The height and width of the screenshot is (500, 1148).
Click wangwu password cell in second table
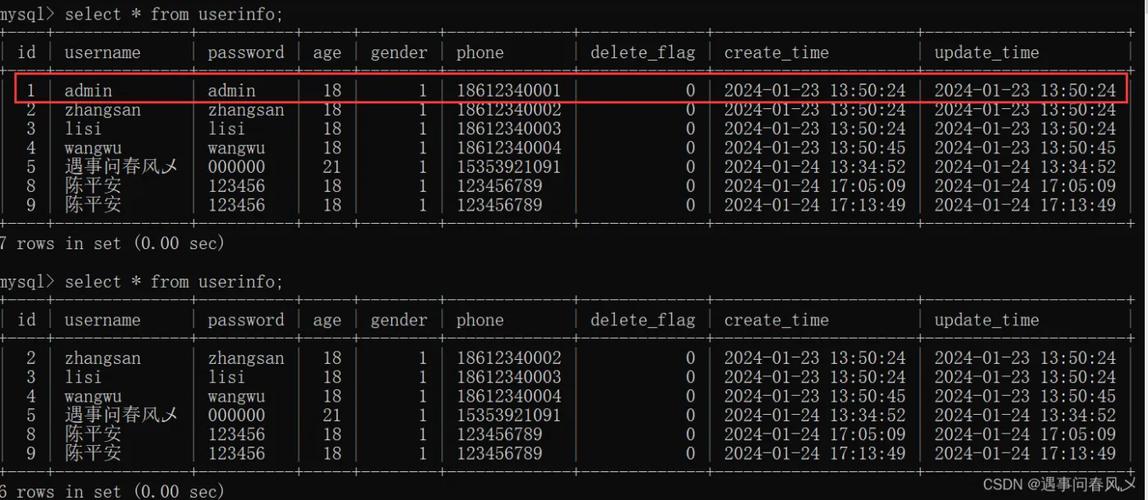point(236,396)
